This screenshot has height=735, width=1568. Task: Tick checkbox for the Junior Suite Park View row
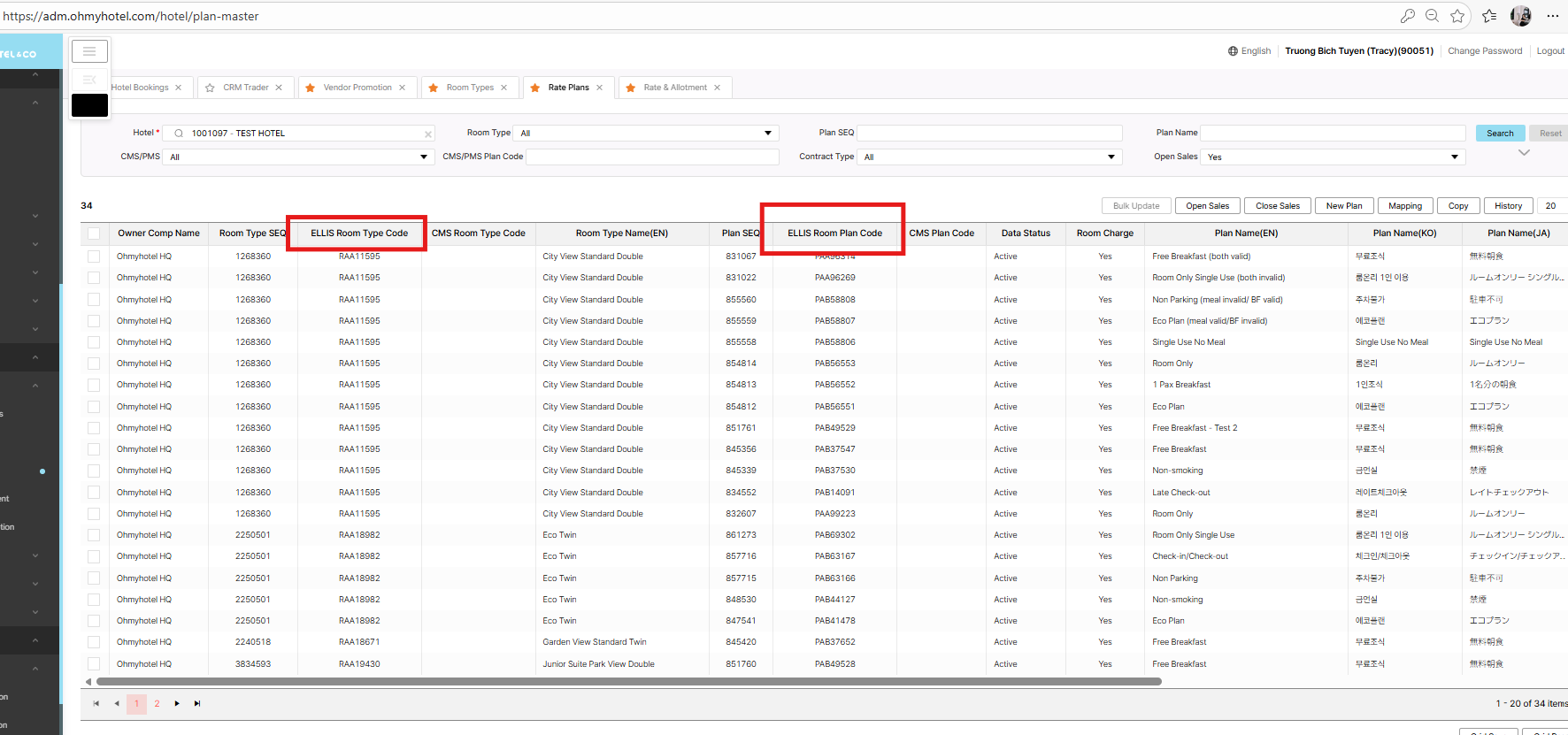point(94,664)
